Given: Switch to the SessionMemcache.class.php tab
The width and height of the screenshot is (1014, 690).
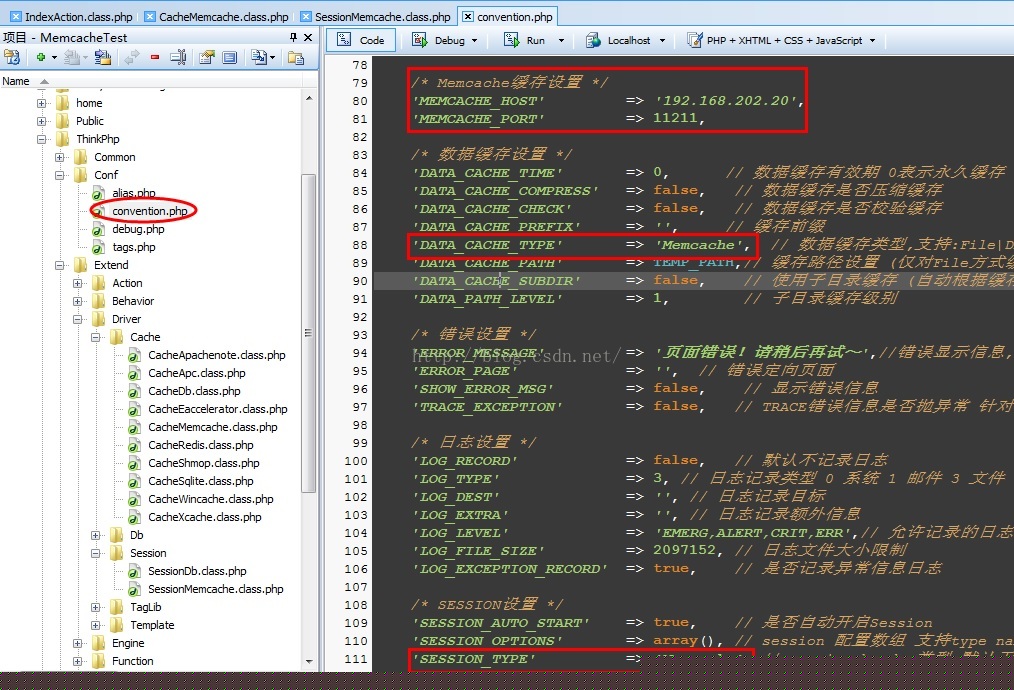Looking at the screenshot, I should (381, 17).
